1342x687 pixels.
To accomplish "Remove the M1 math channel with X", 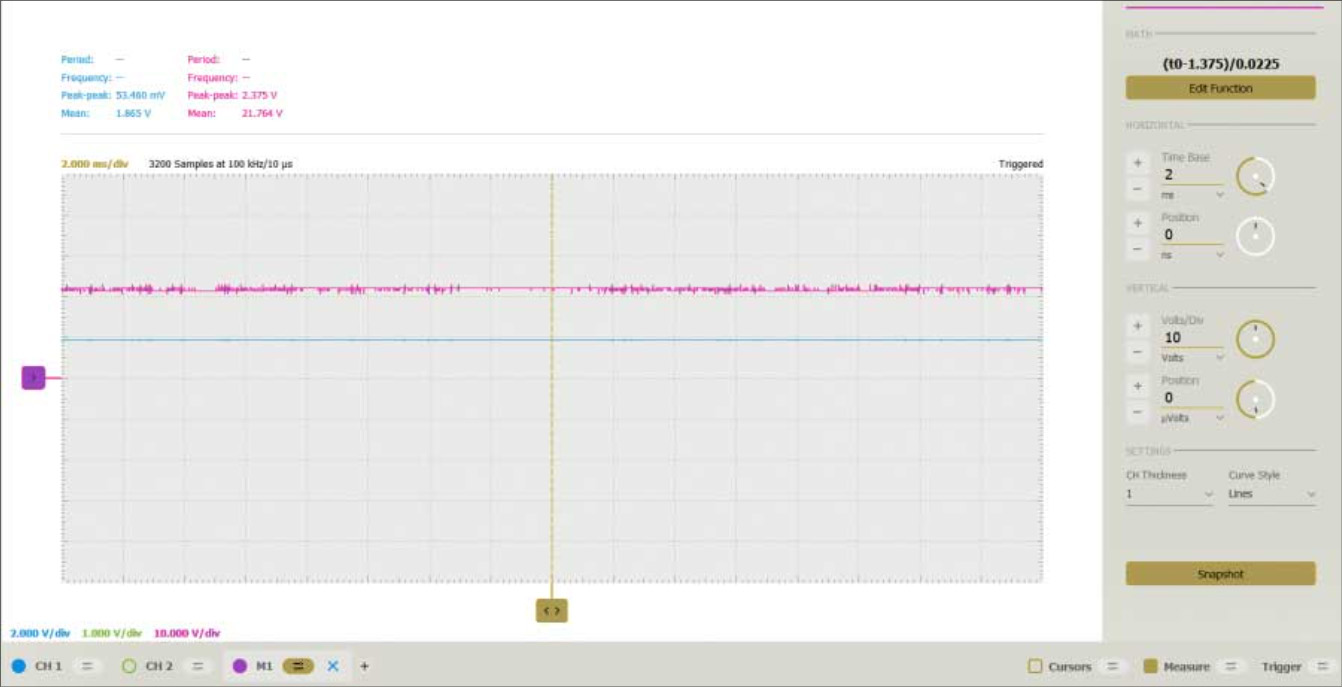I will (333, 666).
